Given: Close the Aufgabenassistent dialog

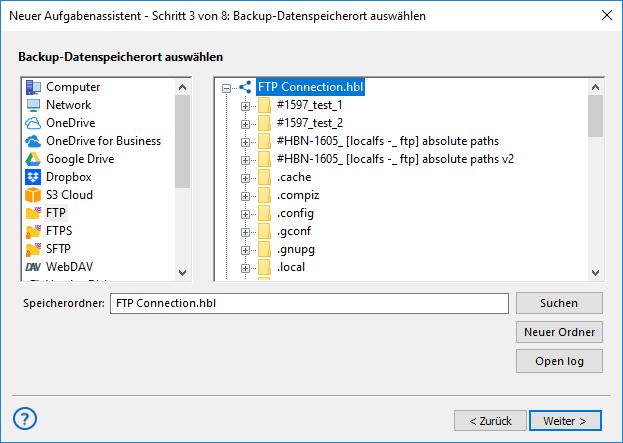Looking at the screenshot, I should point(607,15).
